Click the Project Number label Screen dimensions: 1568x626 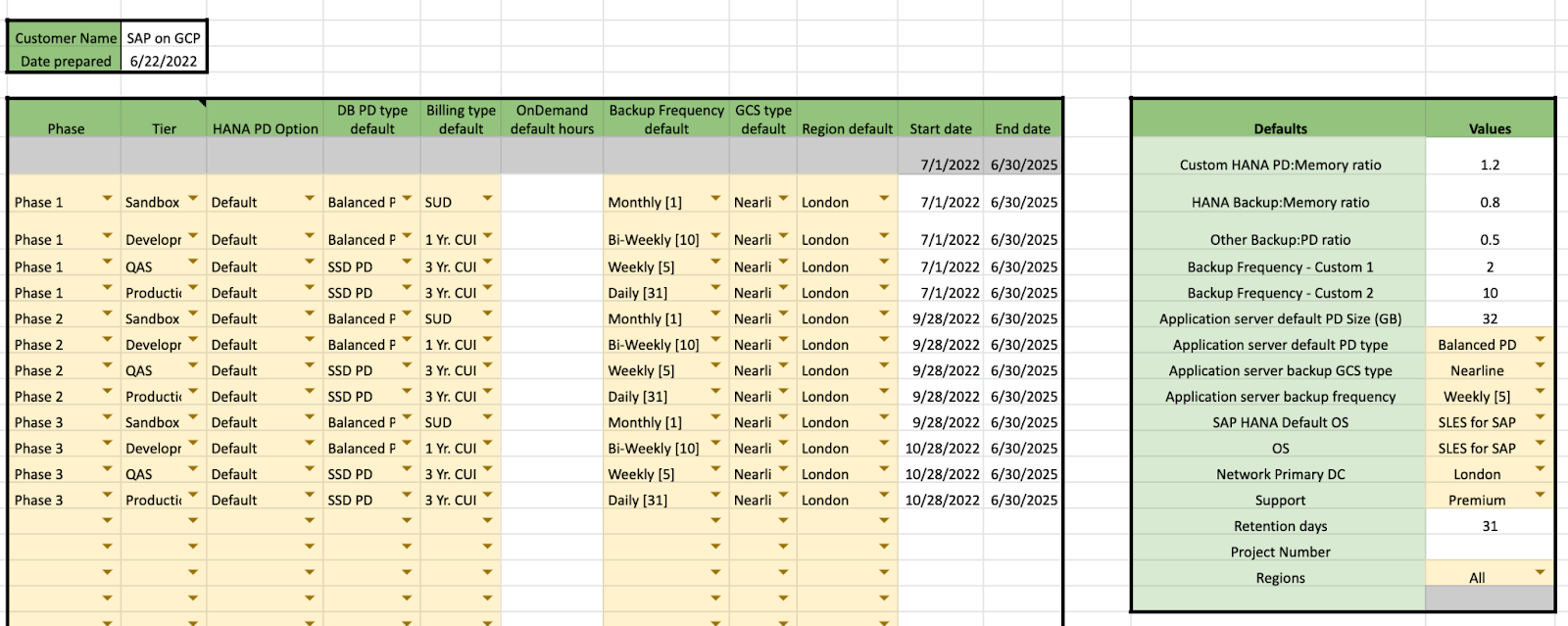1280,552
